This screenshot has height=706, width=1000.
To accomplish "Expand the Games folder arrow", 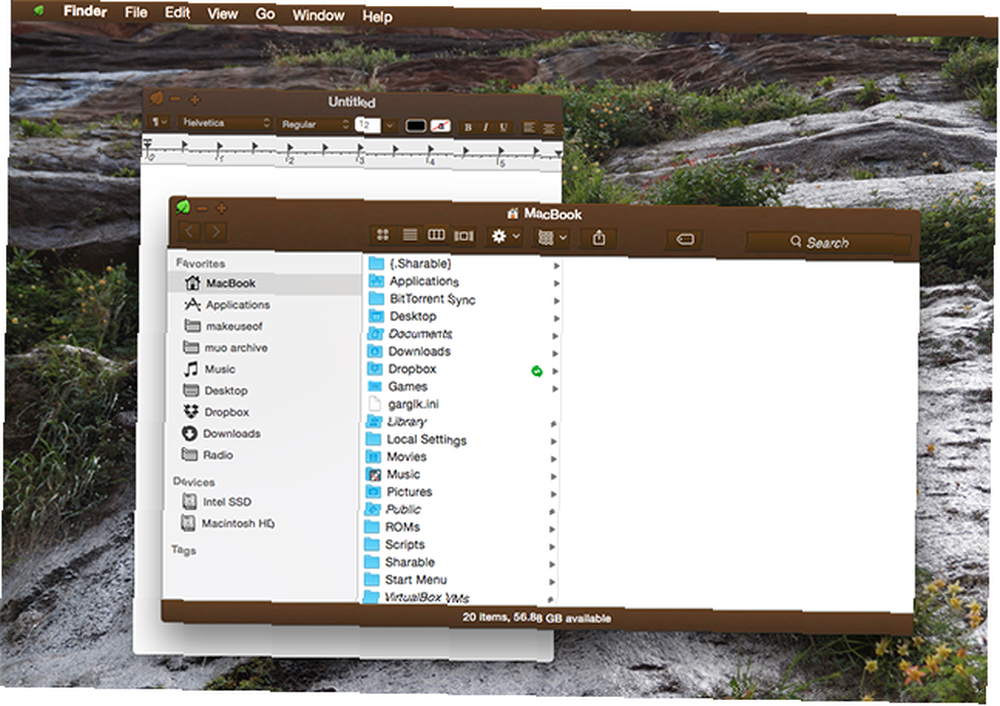I will [x=555, y=388].
